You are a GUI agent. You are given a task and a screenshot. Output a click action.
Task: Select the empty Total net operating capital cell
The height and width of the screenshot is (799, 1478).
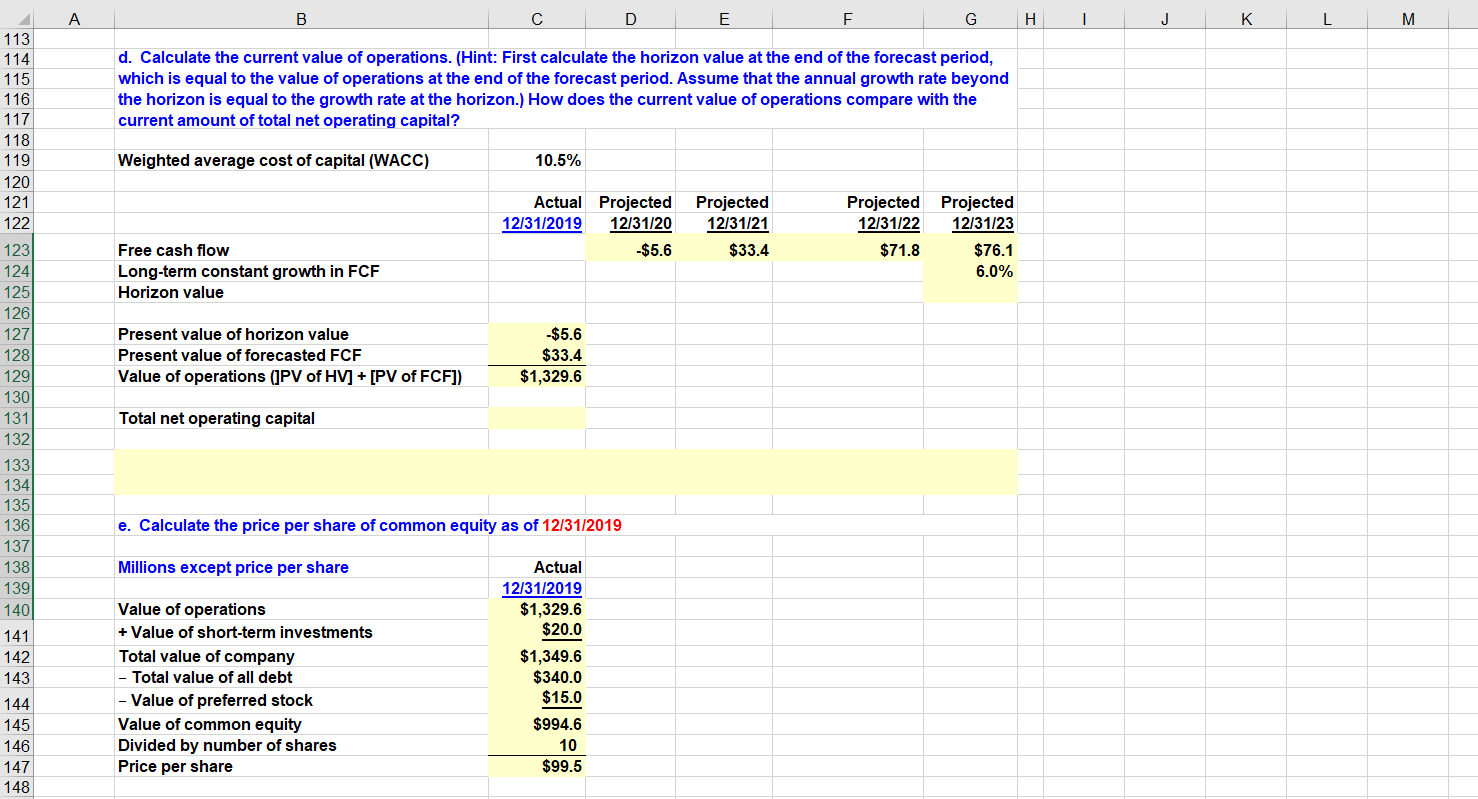[x=537, y=418]
